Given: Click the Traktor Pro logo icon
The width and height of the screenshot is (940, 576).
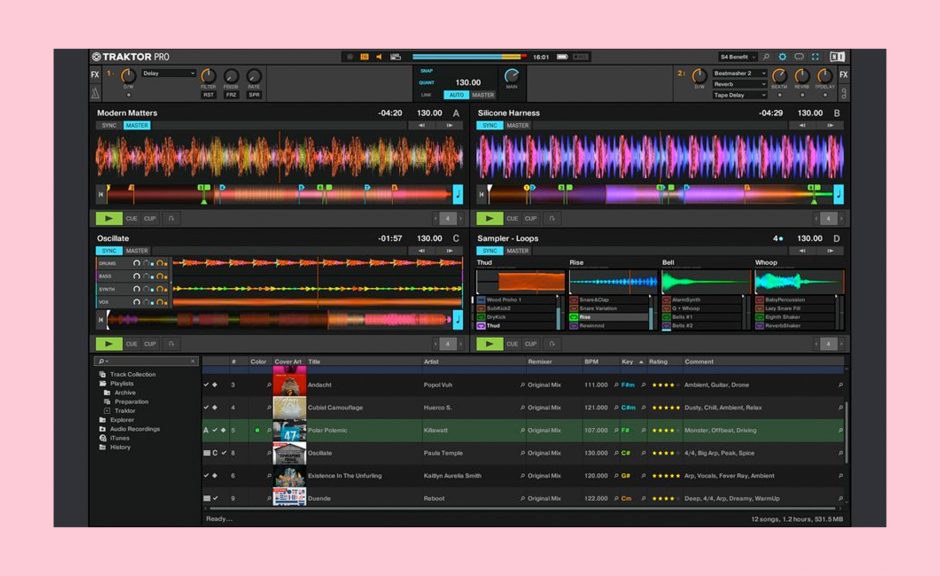Looking at the screenshot, I should coord(97,57).
